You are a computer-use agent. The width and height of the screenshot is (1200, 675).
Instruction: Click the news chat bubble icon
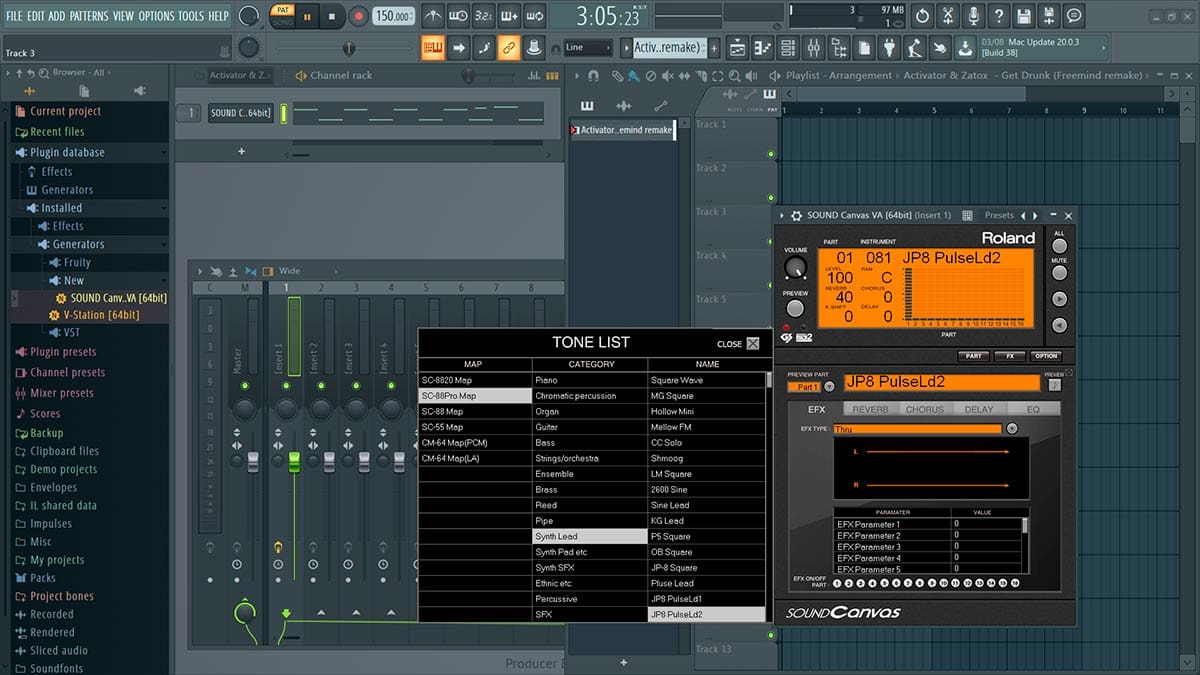tap(1074, 16)
